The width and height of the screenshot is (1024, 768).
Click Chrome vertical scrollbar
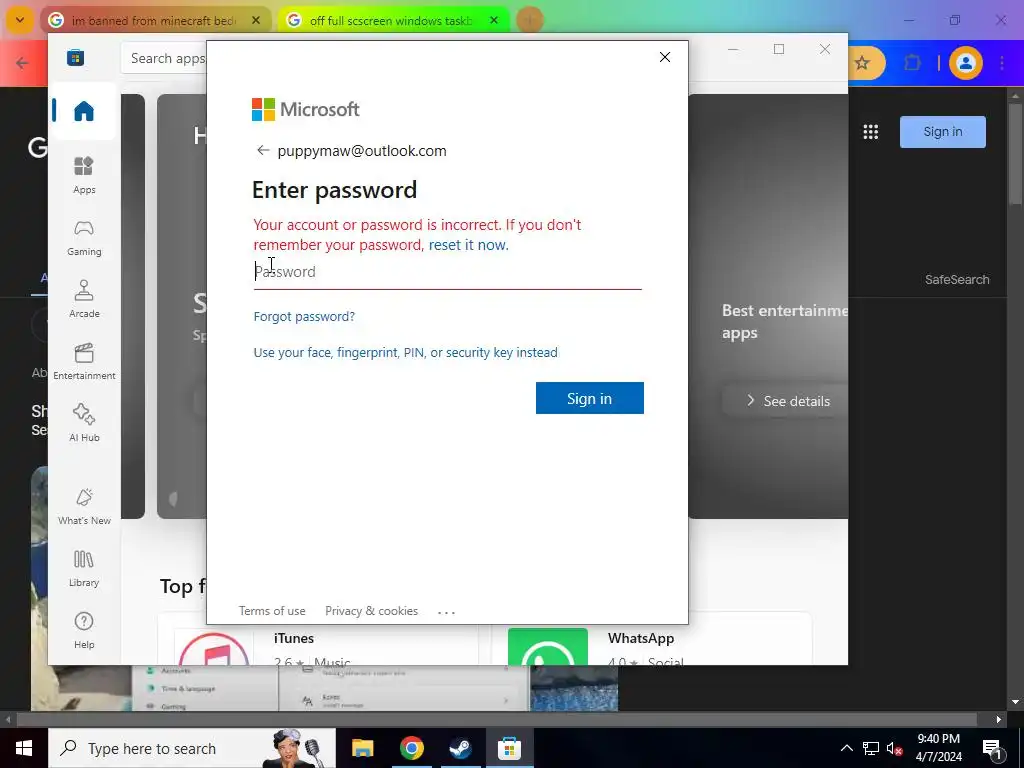point(1015,155)
